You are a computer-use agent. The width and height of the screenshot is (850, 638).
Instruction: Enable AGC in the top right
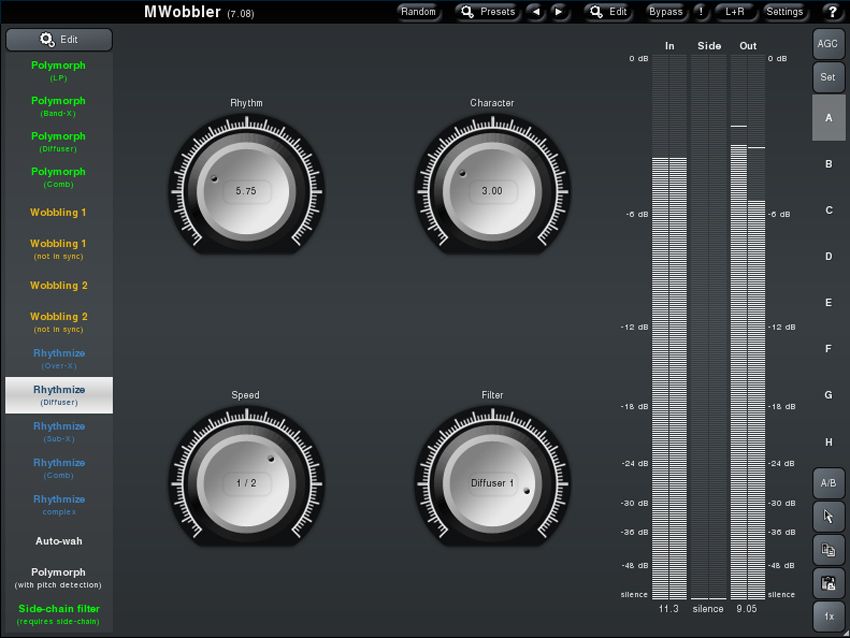point(828,44)
